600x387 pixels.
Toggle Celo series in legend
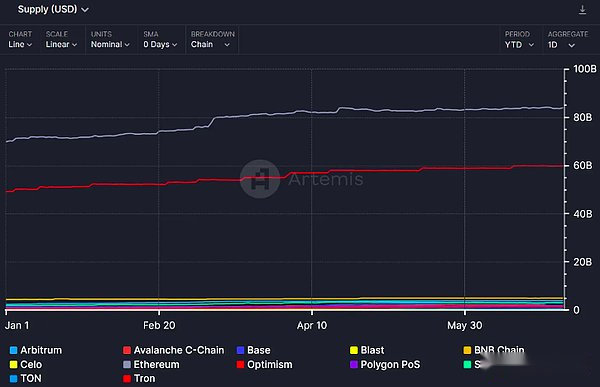pos(26,364)
